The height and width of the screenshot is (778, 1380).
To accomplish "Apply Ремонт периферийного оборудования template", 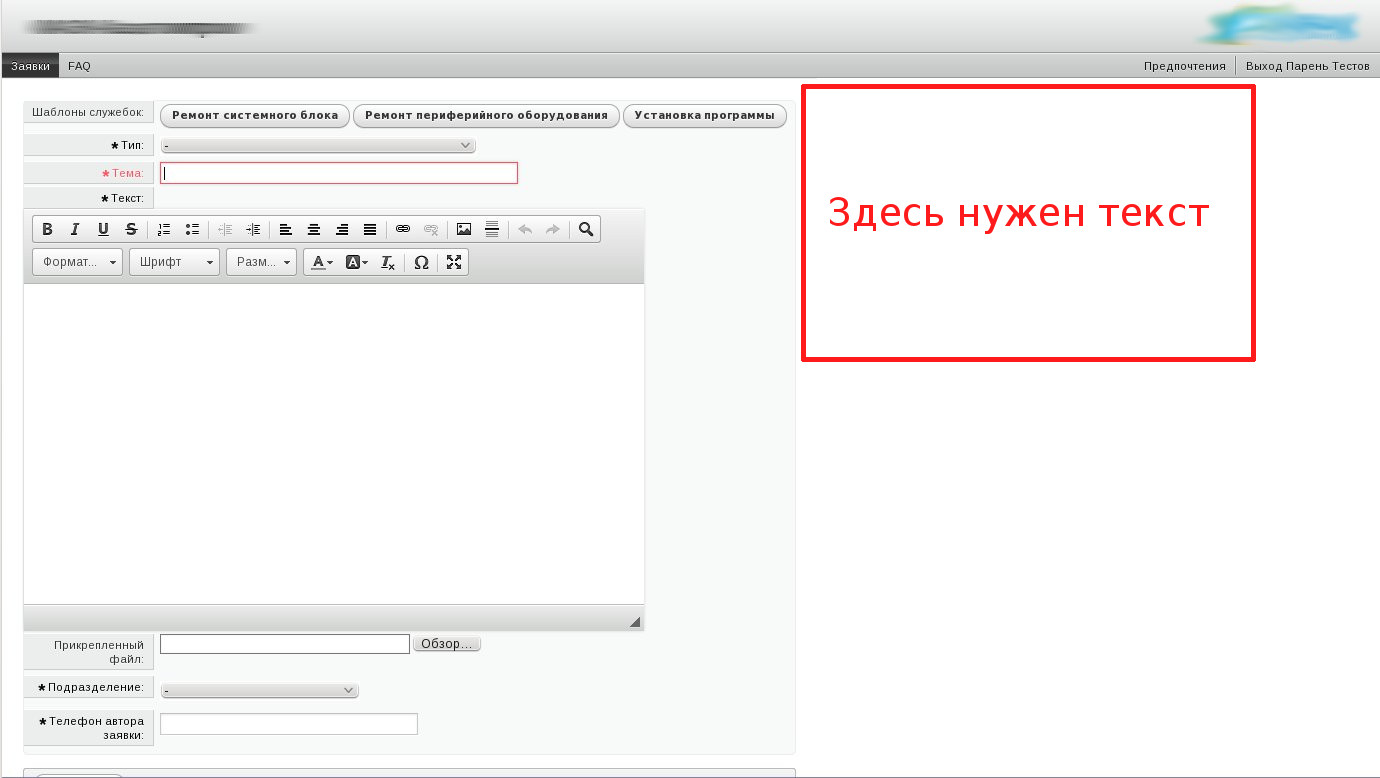I will [486, 115].
